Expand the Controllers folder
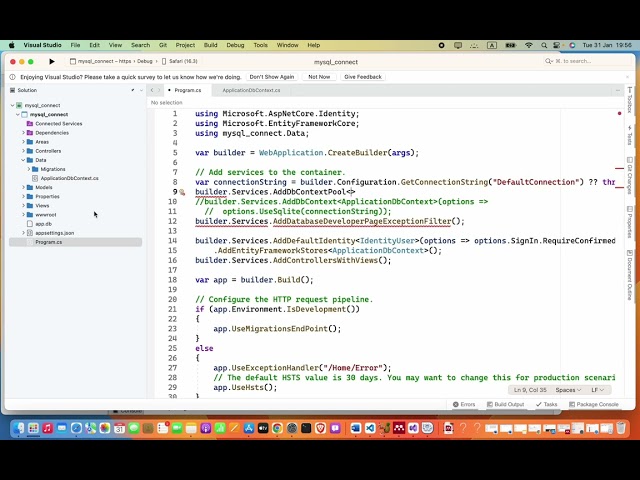640x480 pixels. 23,151
